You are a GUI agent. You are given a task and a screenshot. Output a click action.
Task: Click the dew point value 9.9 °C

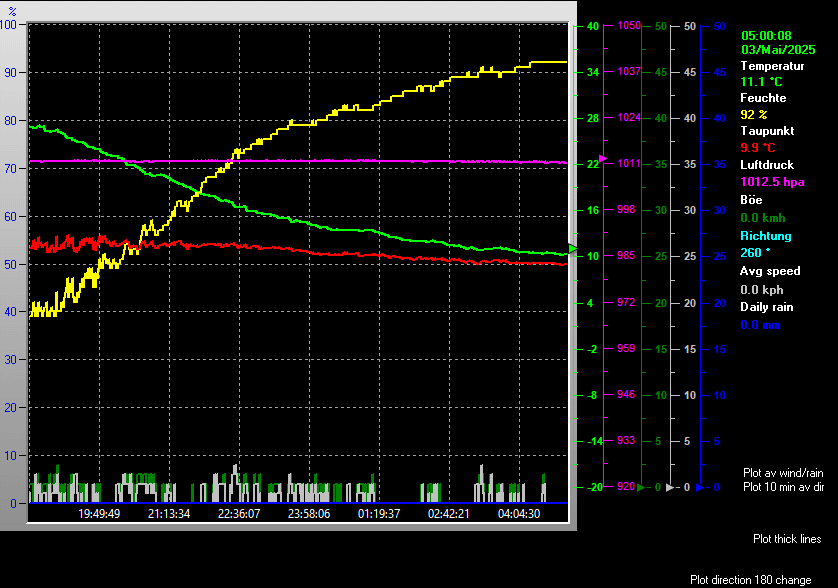[x=757, y=148]
